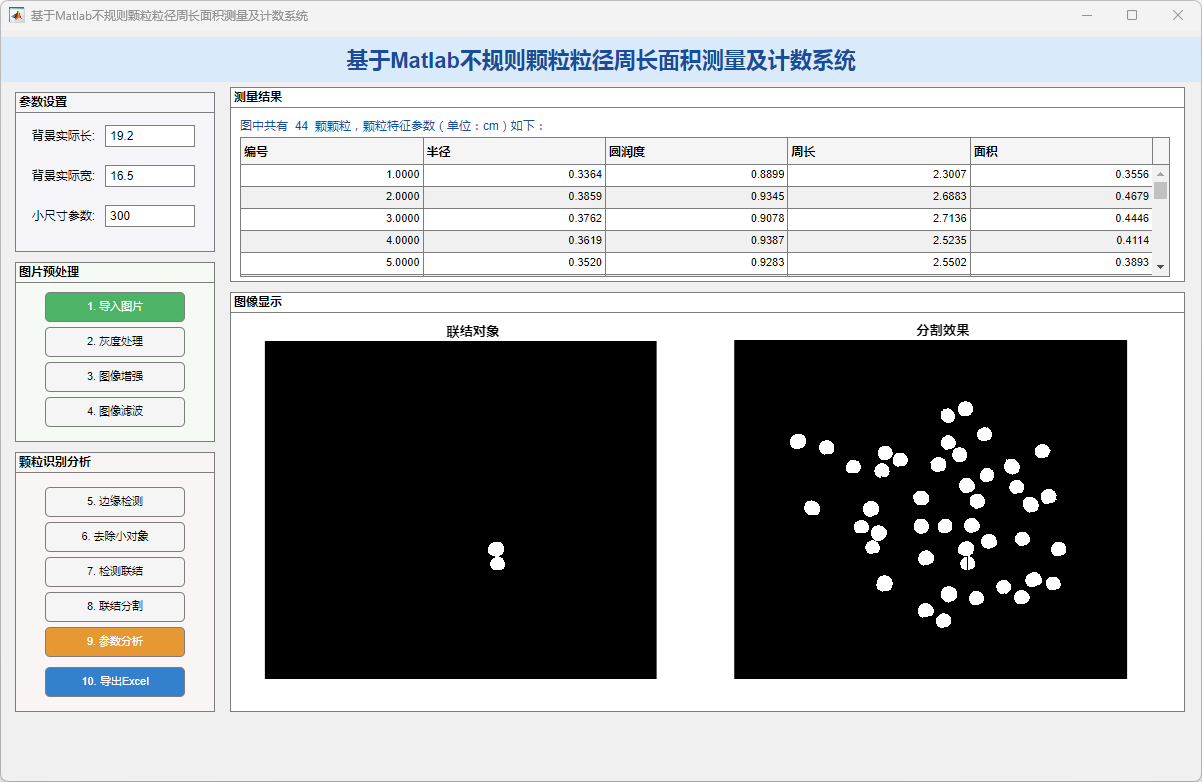
Task: Select the 小尺寸参数 text box
Action: click(149, 216)
